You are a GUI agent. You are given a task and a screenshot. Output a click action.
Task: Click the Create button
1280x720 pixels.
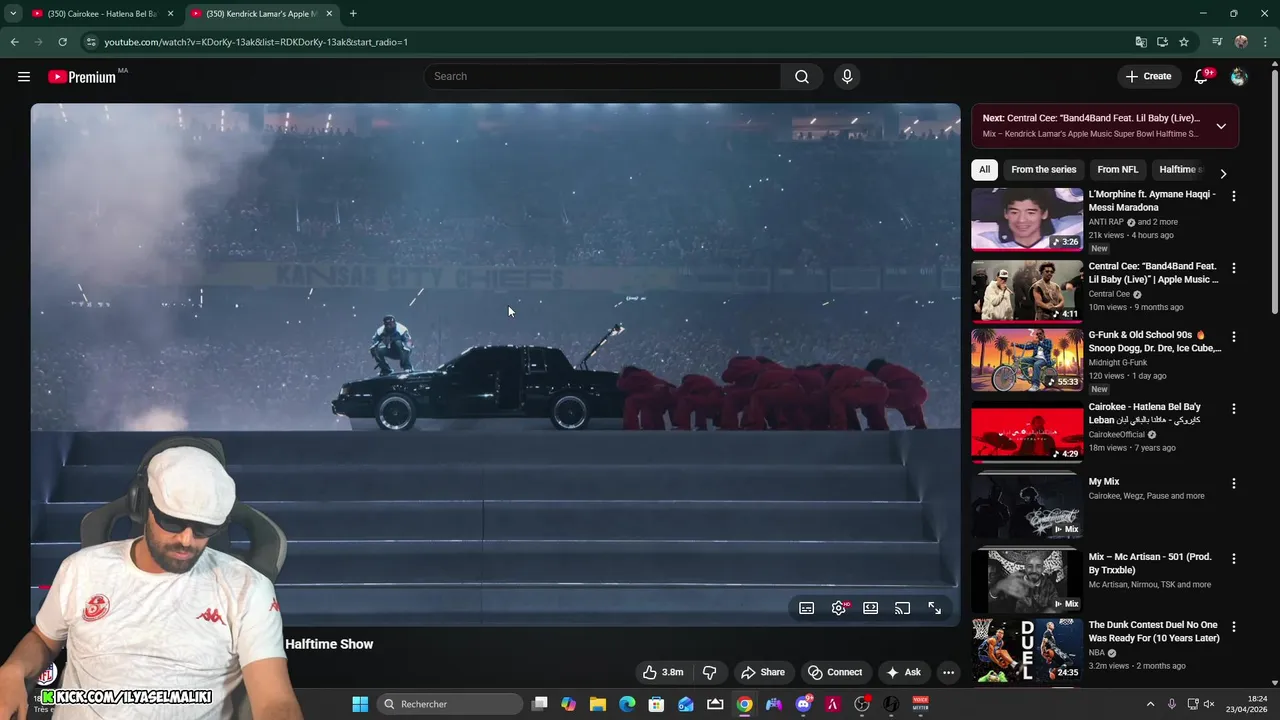click(1148, 76)
